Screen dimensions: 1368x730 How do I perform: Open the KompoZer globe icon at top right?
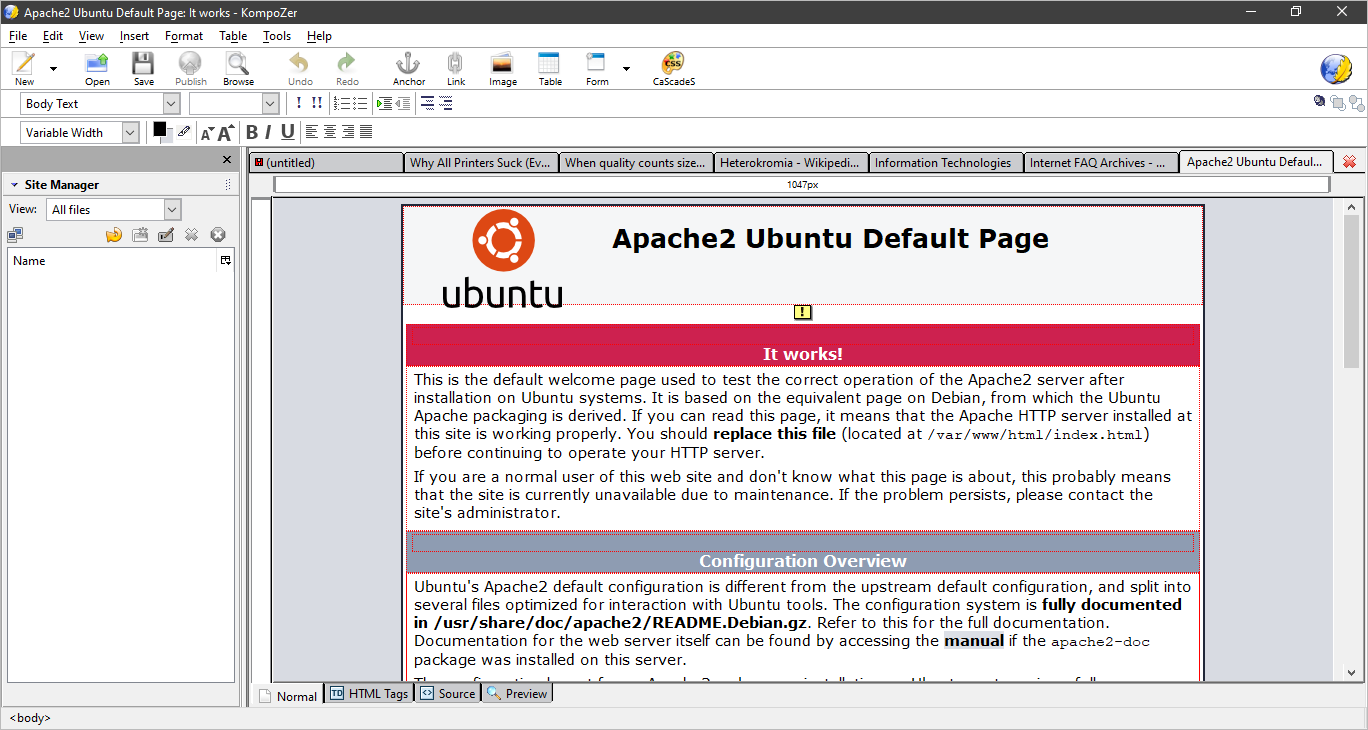(x=1336, y=69)
